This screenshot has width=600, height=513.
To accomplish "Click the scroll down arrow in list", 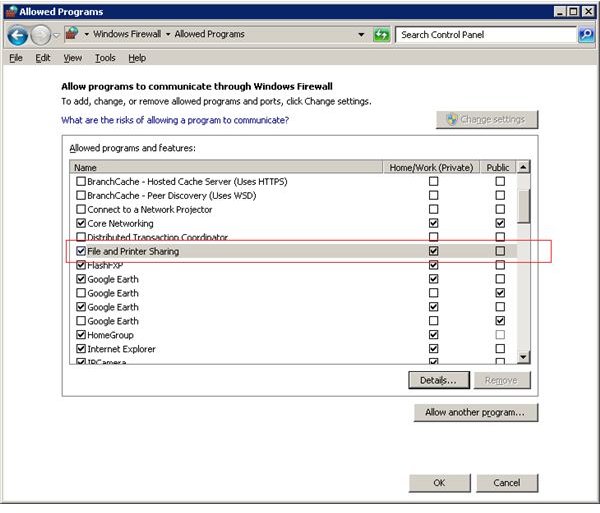I will coord(523,357).
